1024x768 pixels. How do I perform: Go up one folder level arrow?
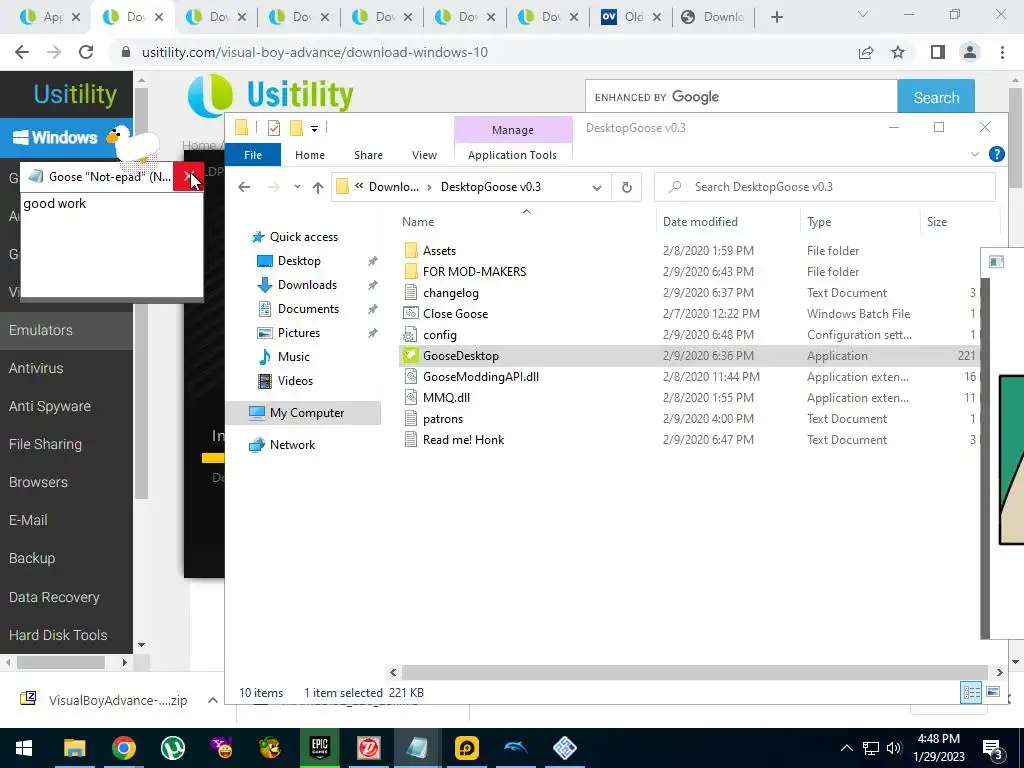click(317, 187)
